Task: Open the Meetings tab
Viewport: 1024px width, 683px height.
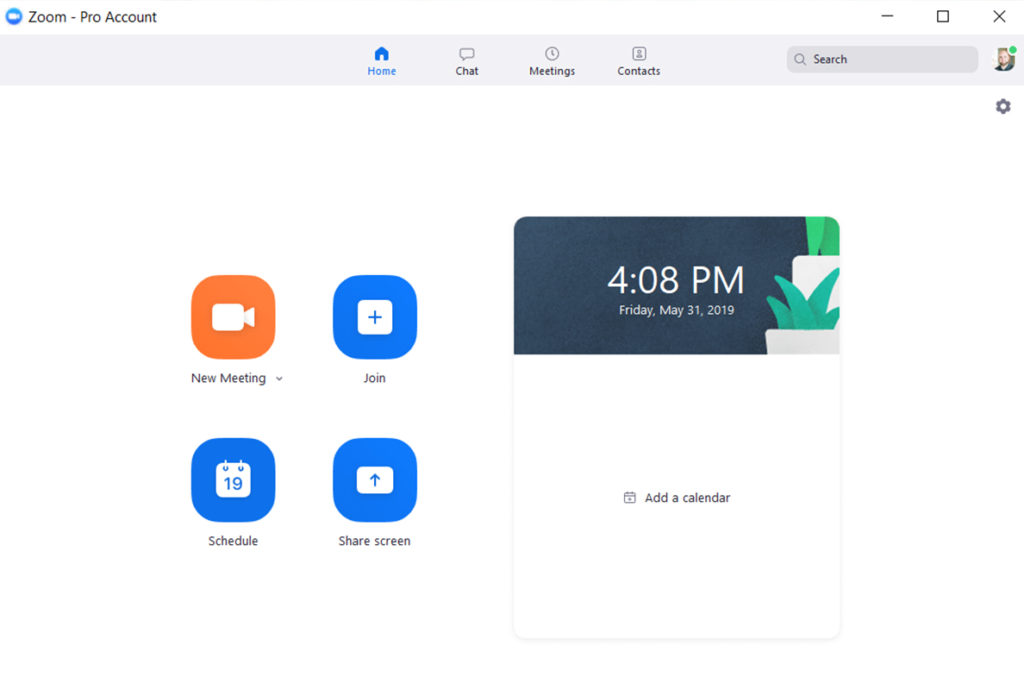Action: [552, 61]
